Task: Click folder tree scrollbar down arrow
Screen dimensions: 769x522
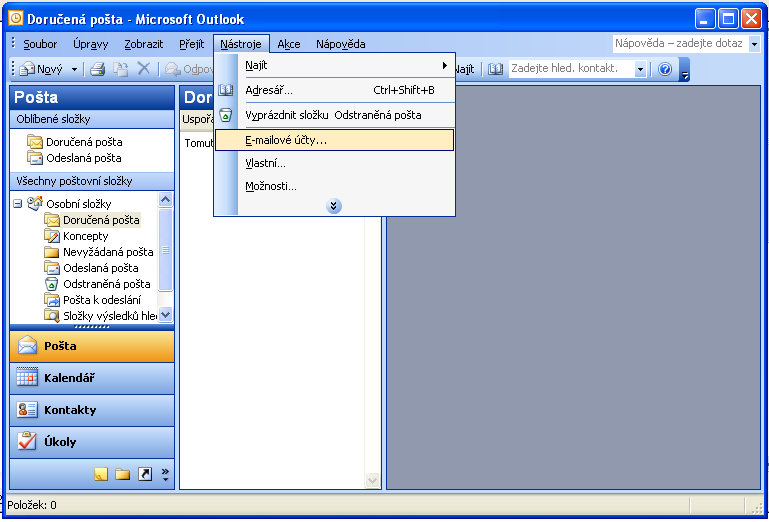Action: click(x=166, y=315)
